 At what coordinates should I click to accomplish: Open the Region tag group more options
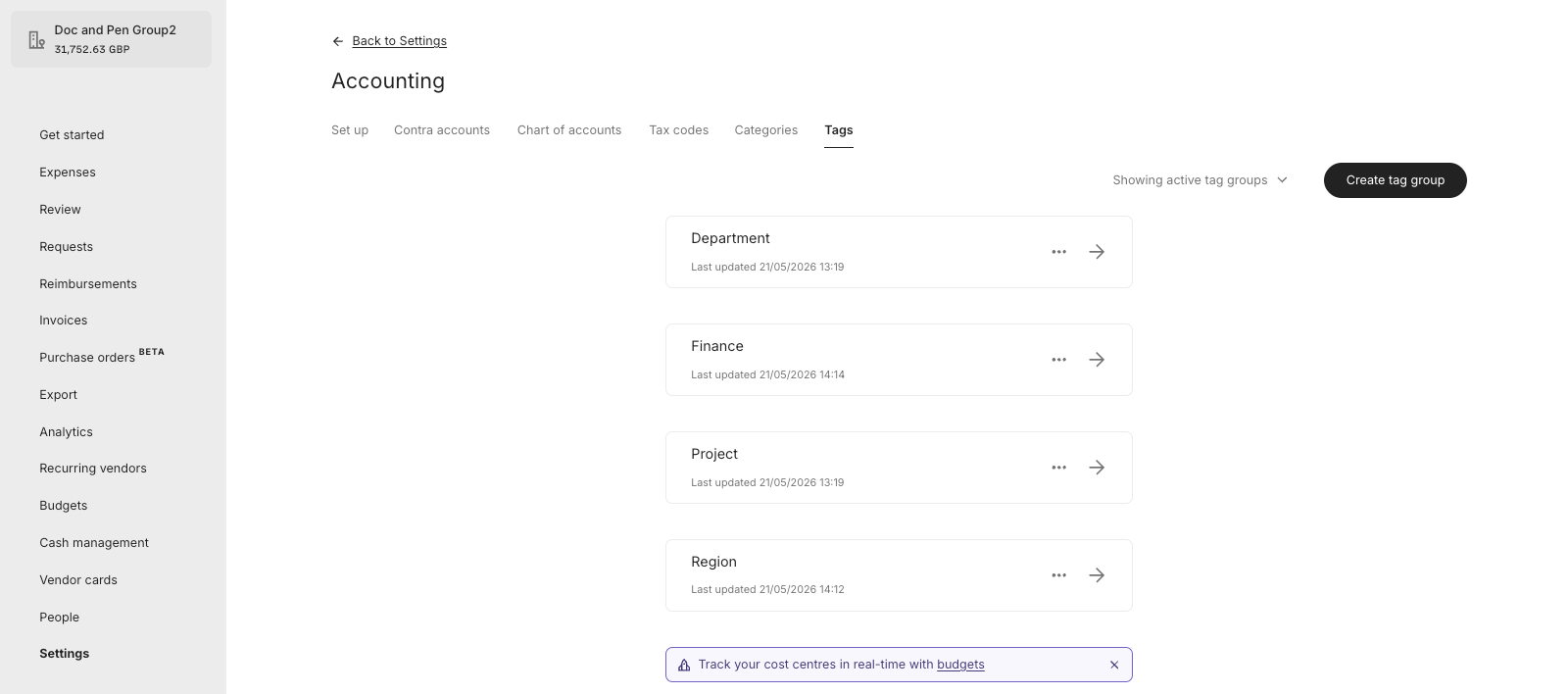(1058, 575)
